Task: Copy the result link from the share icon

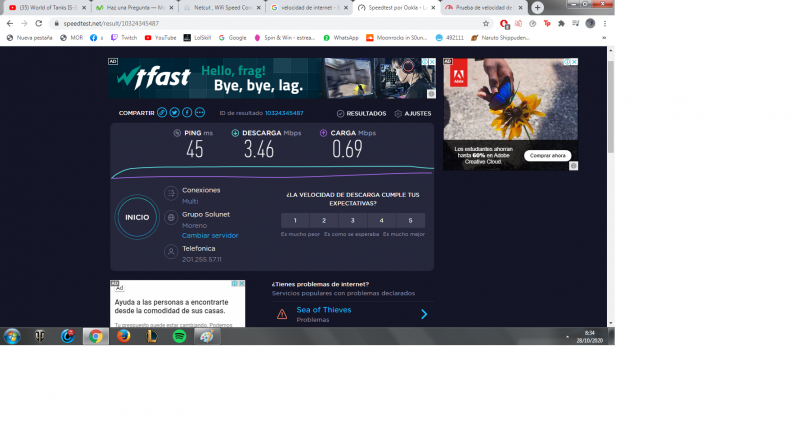Action: (x=162, y=113)
